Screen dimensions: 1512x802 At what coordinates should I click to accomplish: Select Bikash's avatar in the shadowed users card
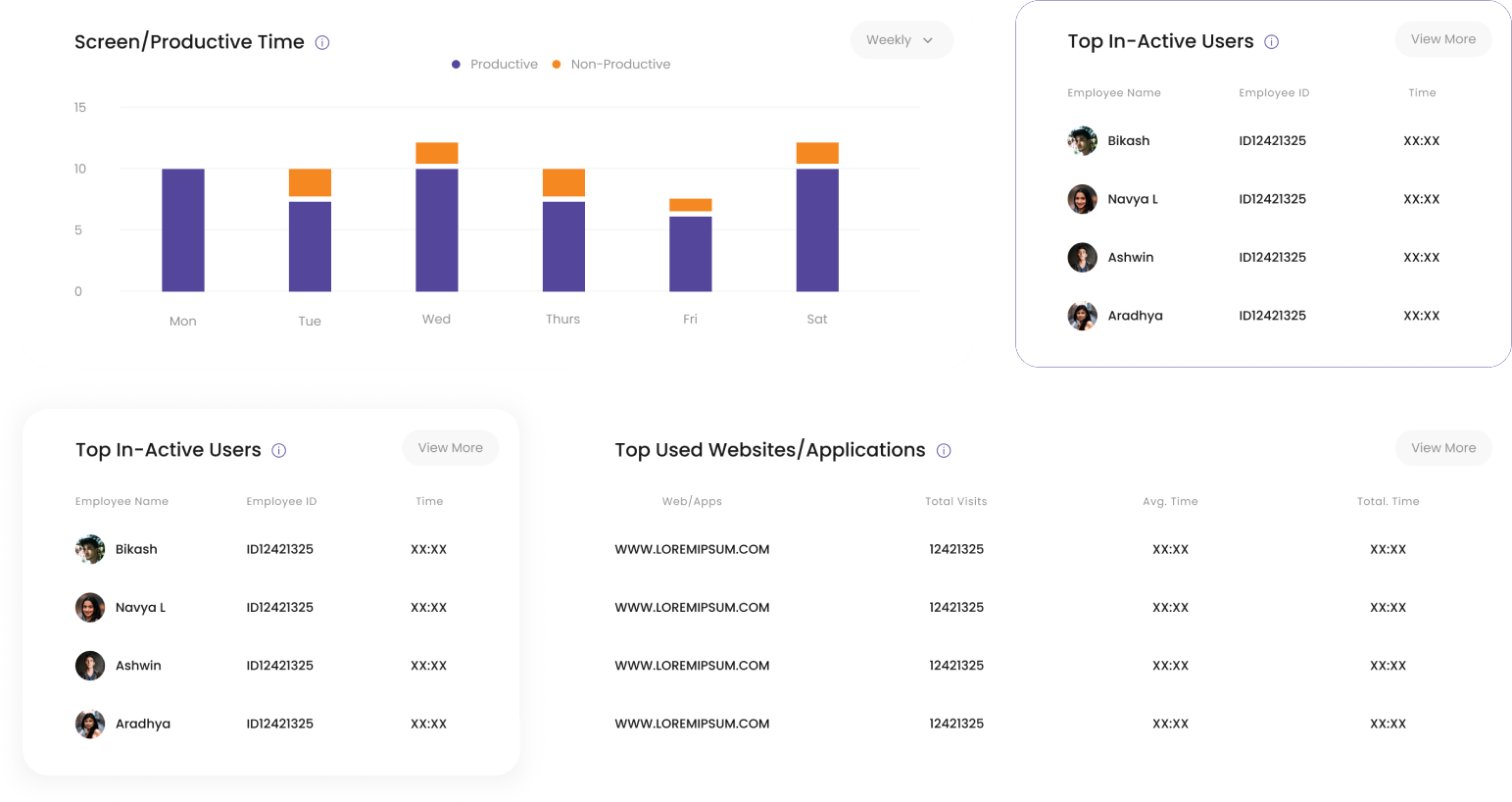coord(90,549)
